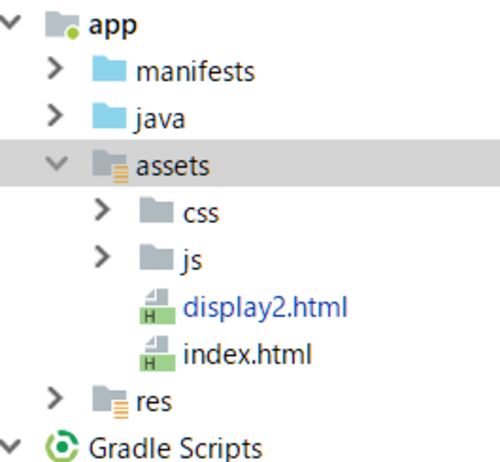Select display2.html in the tree
The image size is (500, 462).
click(265, 307)
